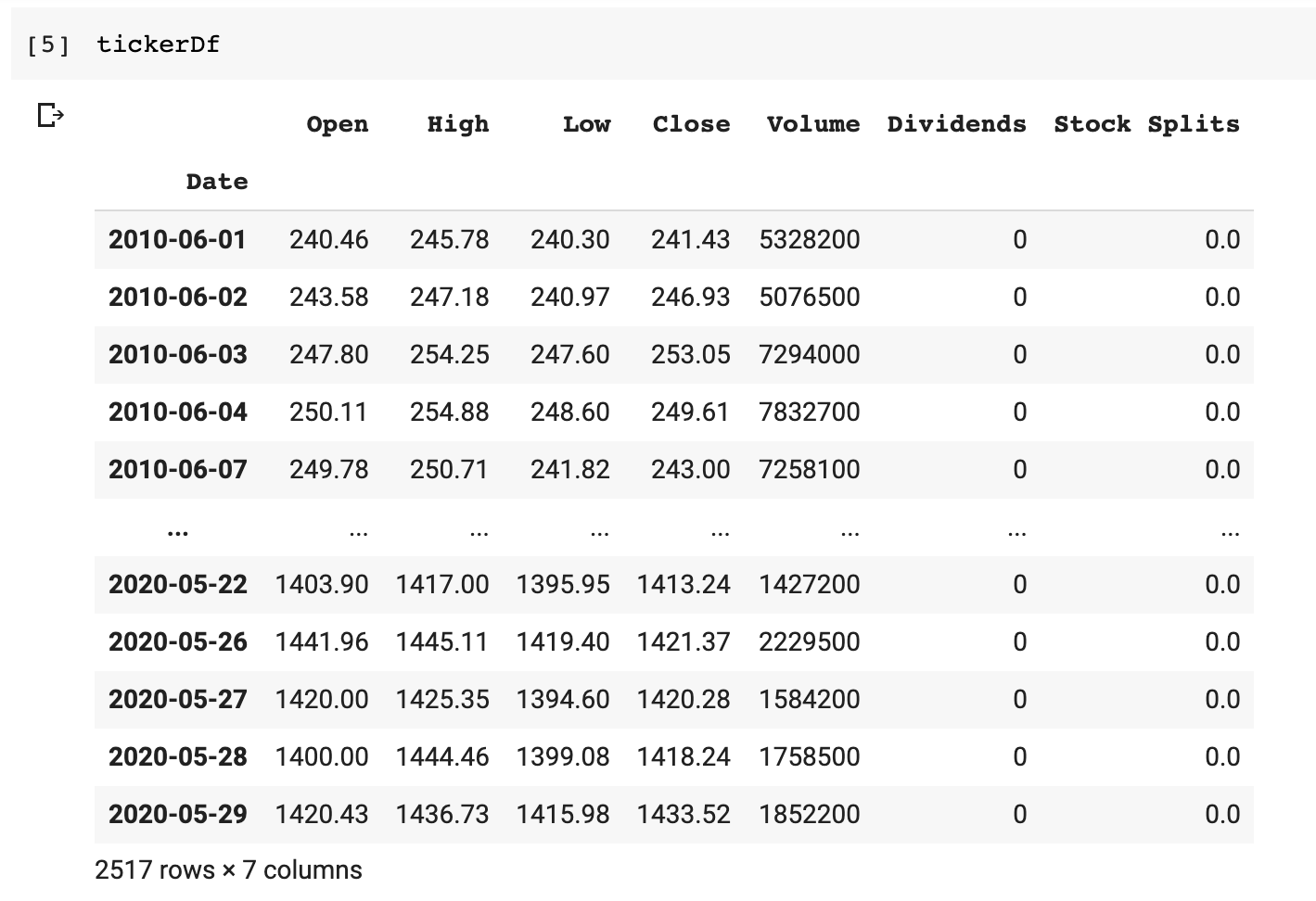Click Volume value 5328200
Viewport: 1316px width, 901px height.
tap(809, 240)
